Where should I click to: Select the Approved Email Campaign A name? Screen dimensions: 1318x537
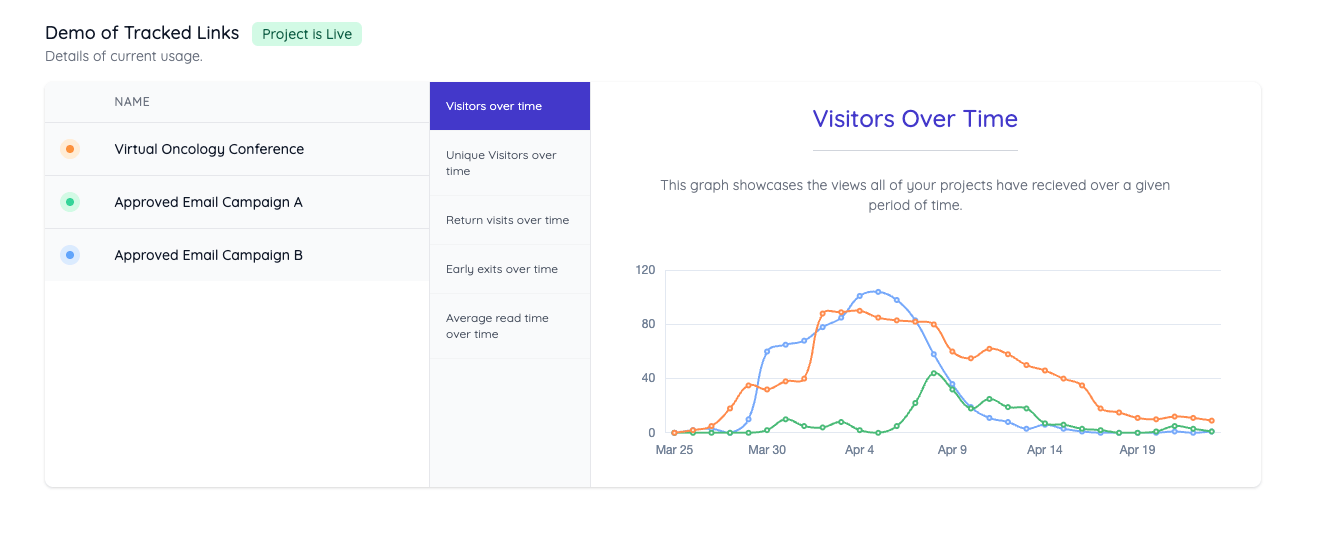[x=208, y=202]
